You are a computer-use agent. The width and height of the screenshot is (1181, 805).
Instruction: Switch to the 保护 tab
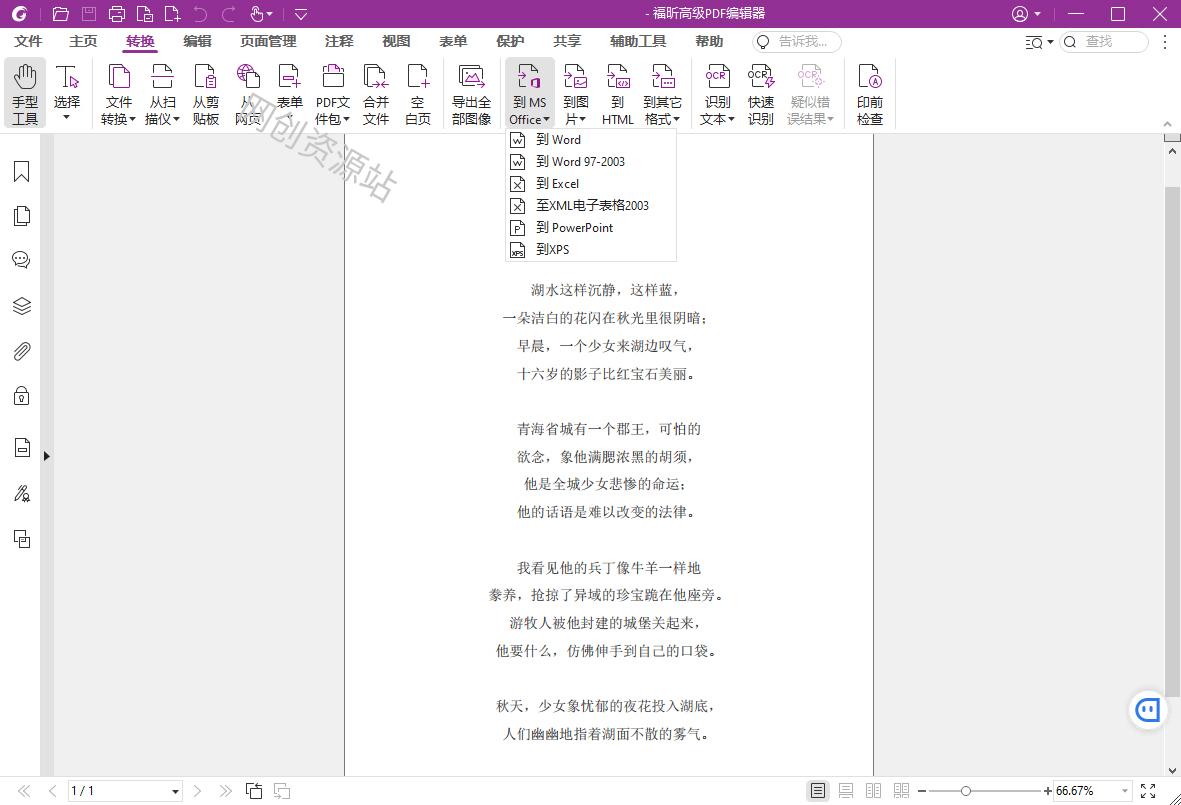(510, 41)
